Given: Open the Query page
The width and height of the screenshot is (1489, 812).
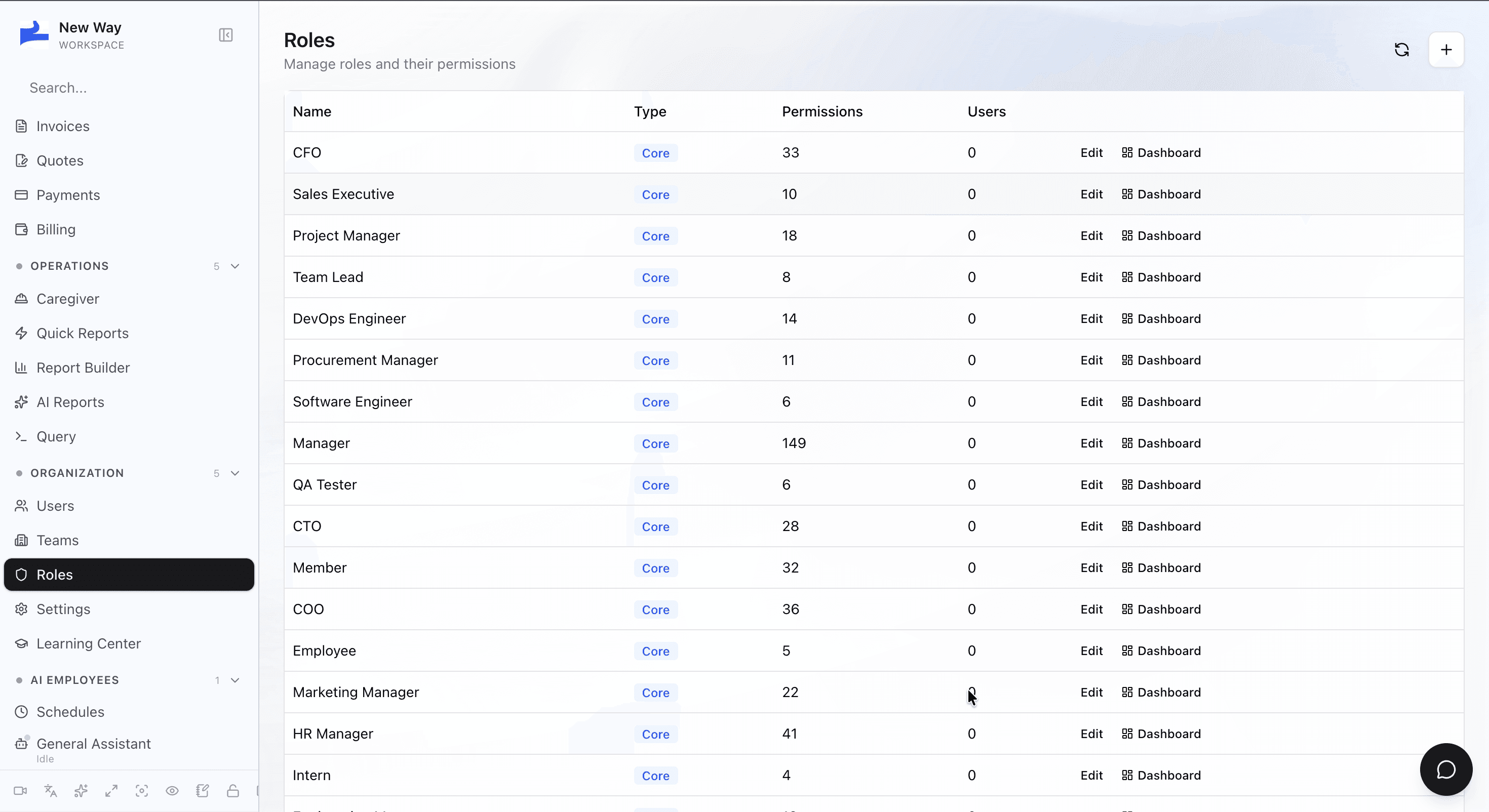Looking at the screenshot, I should [x=129, y=436].
